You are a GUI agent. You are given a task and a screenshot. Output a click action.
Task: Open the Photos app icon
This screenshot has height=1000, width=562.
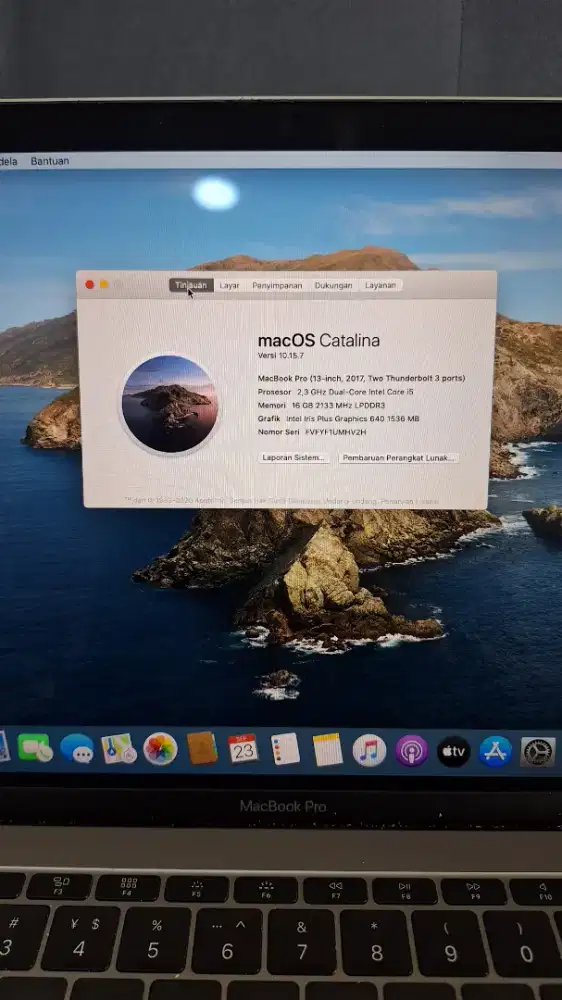click(160, 749)
